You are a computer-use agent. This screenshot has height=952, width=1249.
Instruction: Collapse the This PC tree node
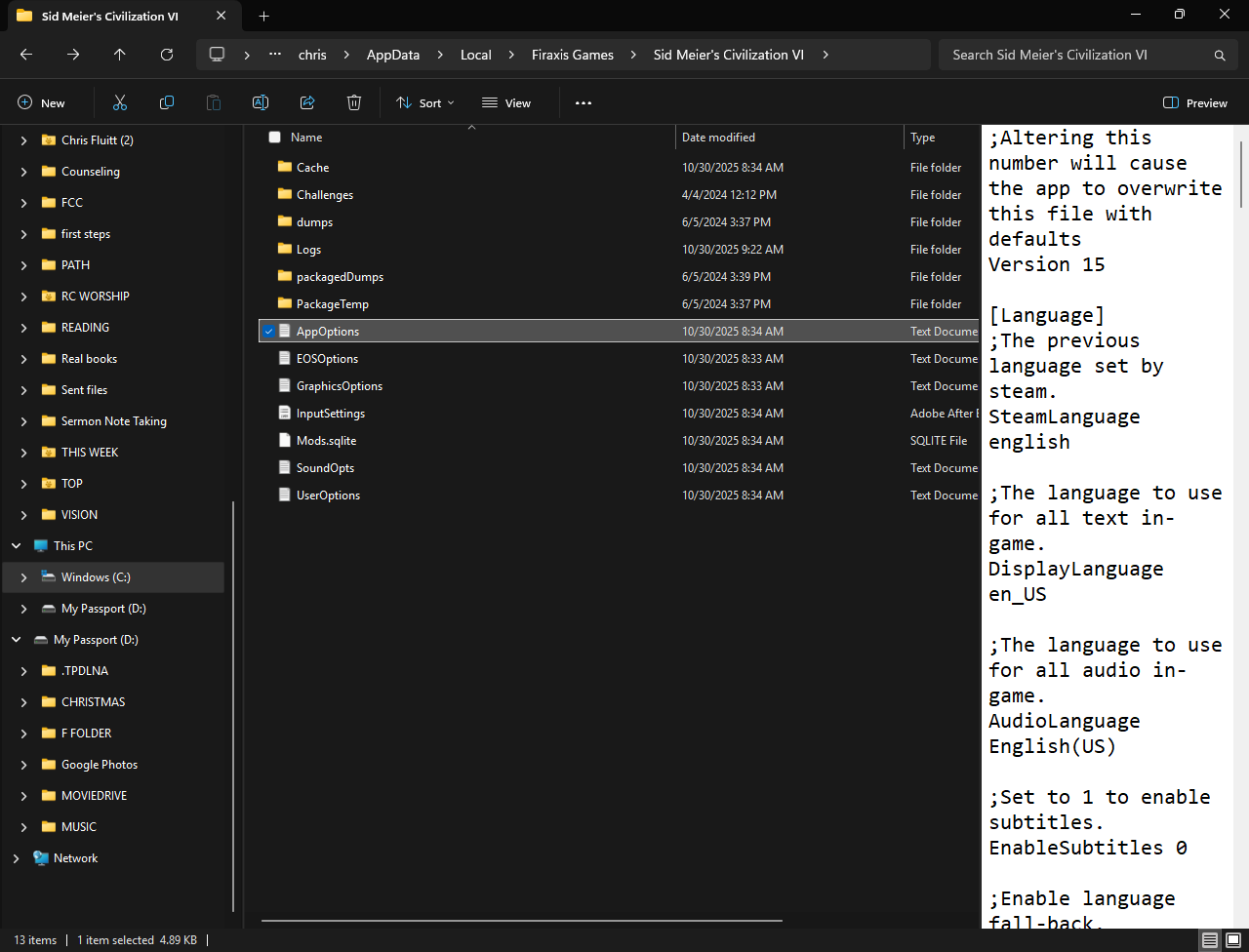pyautogui.click(x=17, y=546)
